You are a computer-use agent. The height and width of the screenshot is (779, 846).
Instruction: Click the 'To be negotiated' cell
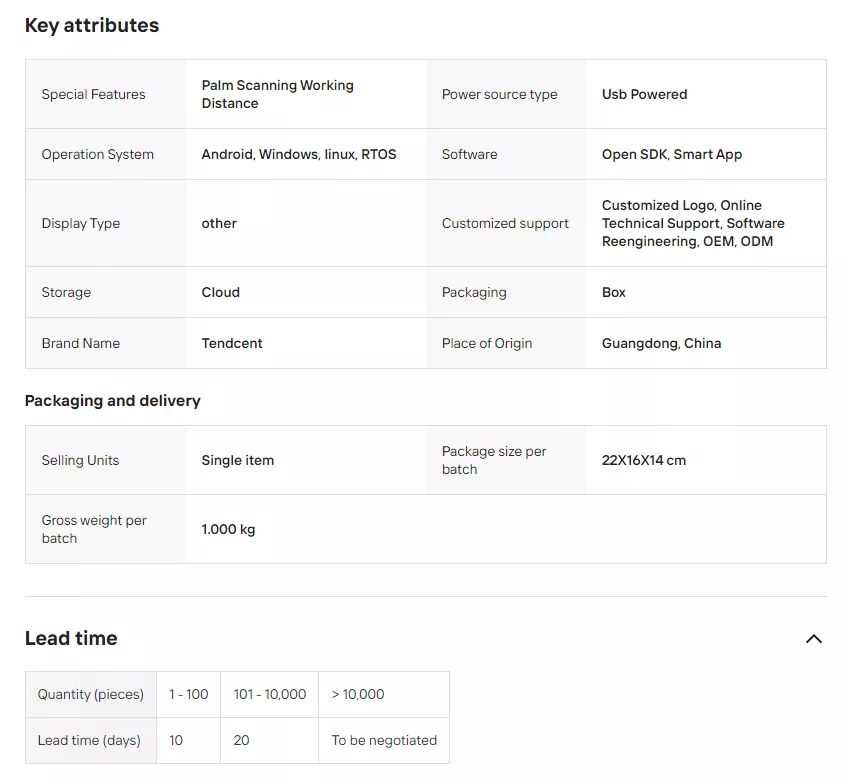[384, 741]
